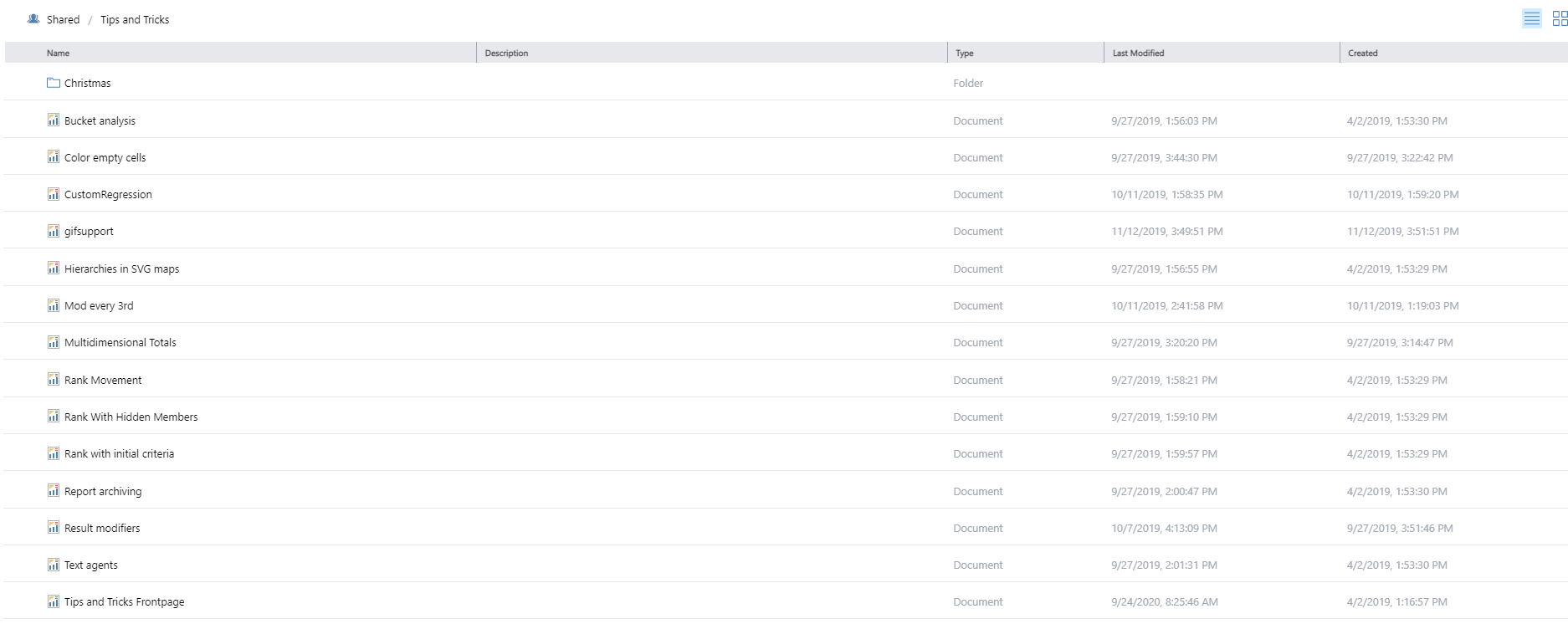
Task: Click the gifsupport document icon
Action: 54,230
